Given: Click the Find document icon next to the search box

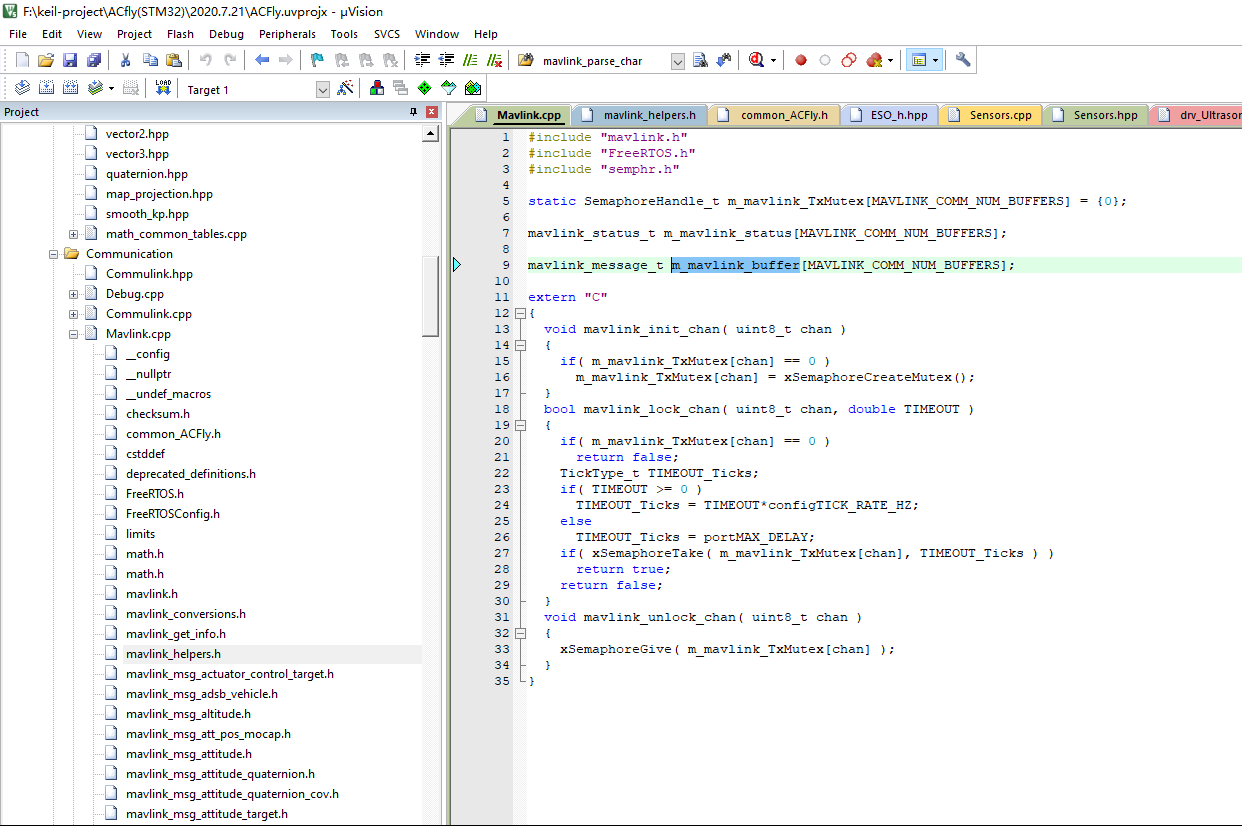Looking at the screenshot, I should 700,60.
